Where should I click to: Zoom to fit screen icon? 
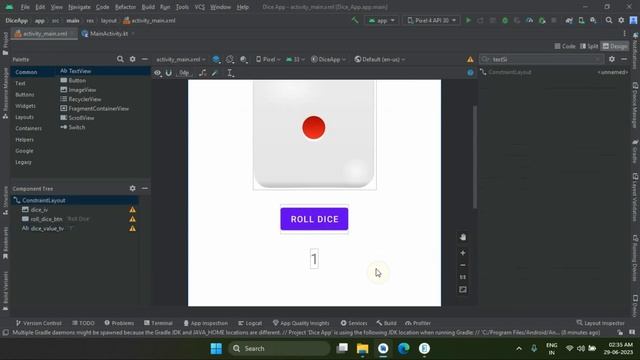(462, 289)
